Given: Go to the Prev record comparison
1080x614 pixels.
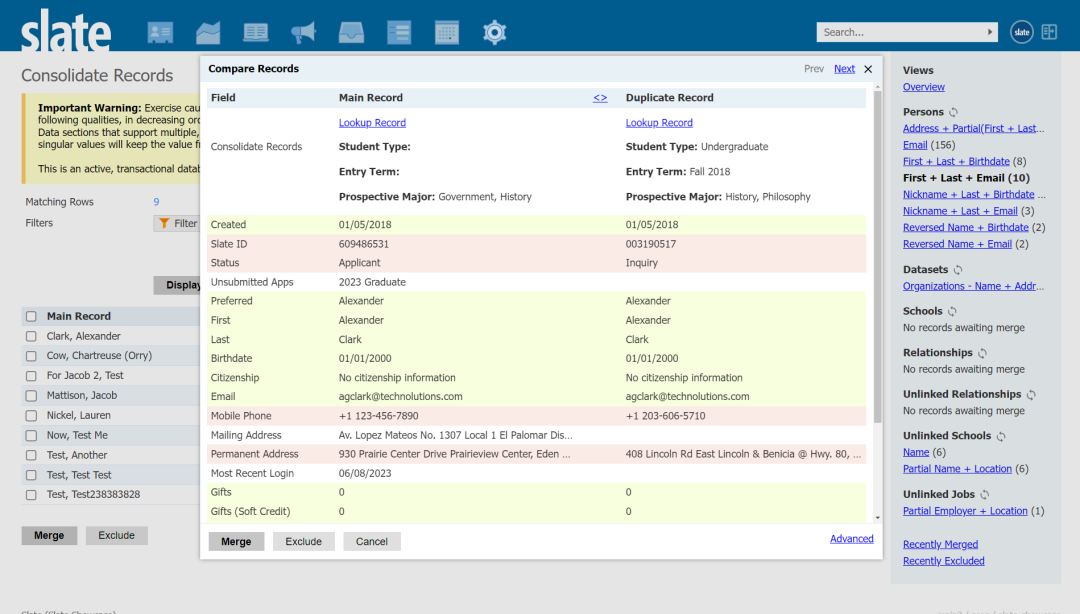Looking at the screenshot, I should pos(814,69).
